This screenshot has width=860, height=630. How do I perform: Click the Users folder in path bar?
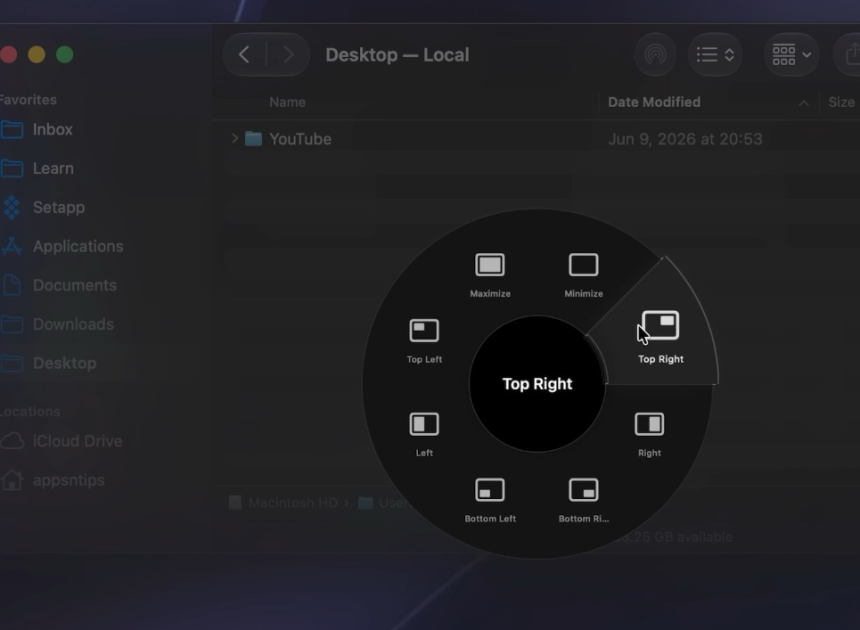(382, 503)
